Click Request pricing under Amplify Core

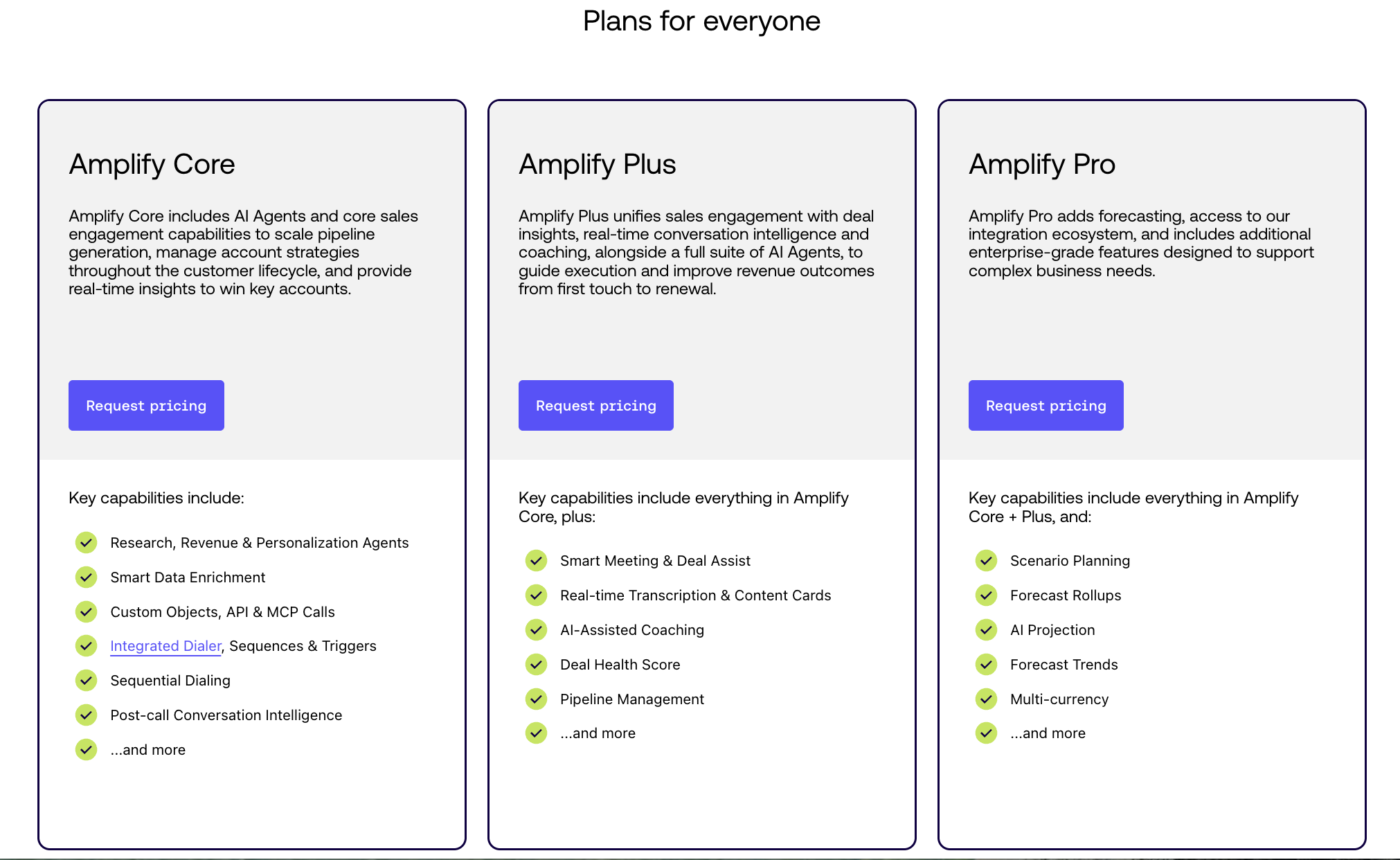click(145, 405)
